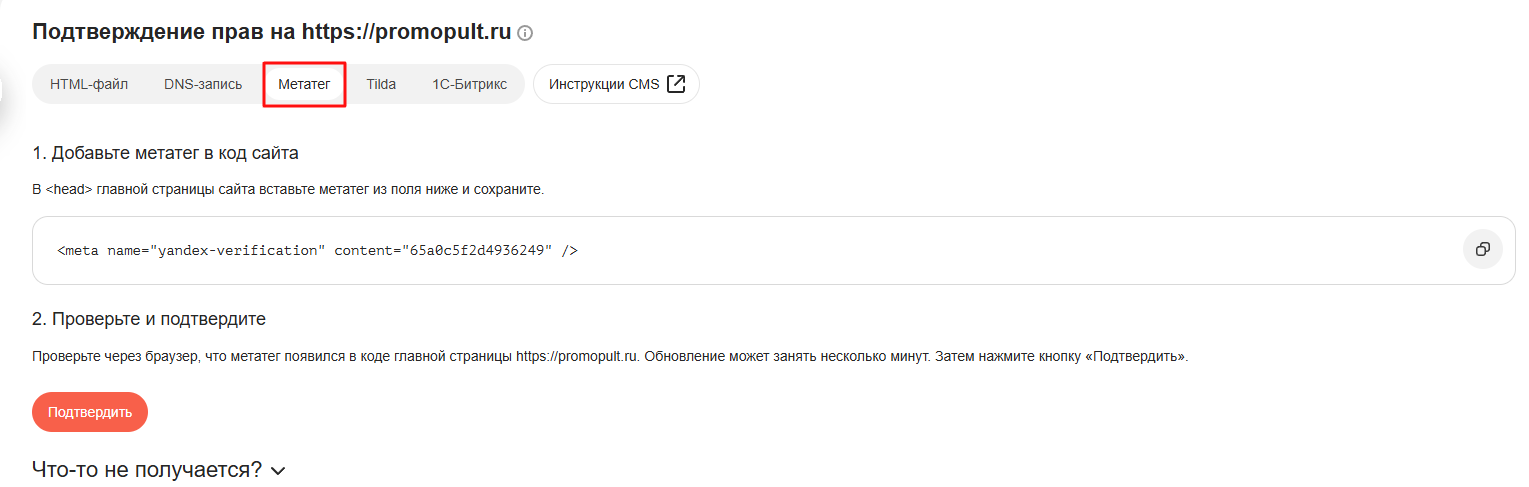Click the red Подтвердить button

(x=90, y=412)
